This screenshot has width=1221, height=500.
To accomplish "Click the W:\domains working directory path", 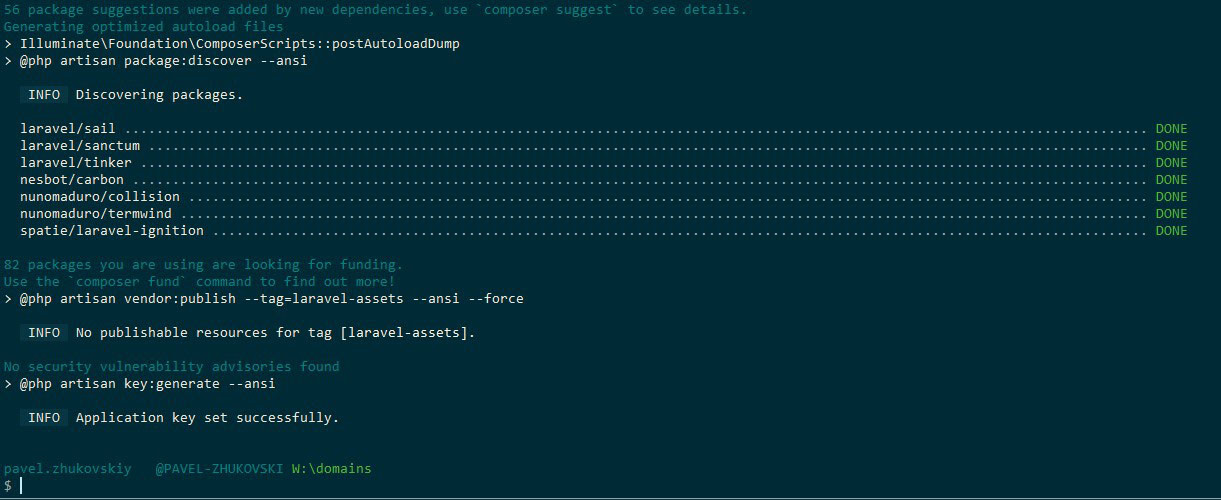I will point(331,468).
